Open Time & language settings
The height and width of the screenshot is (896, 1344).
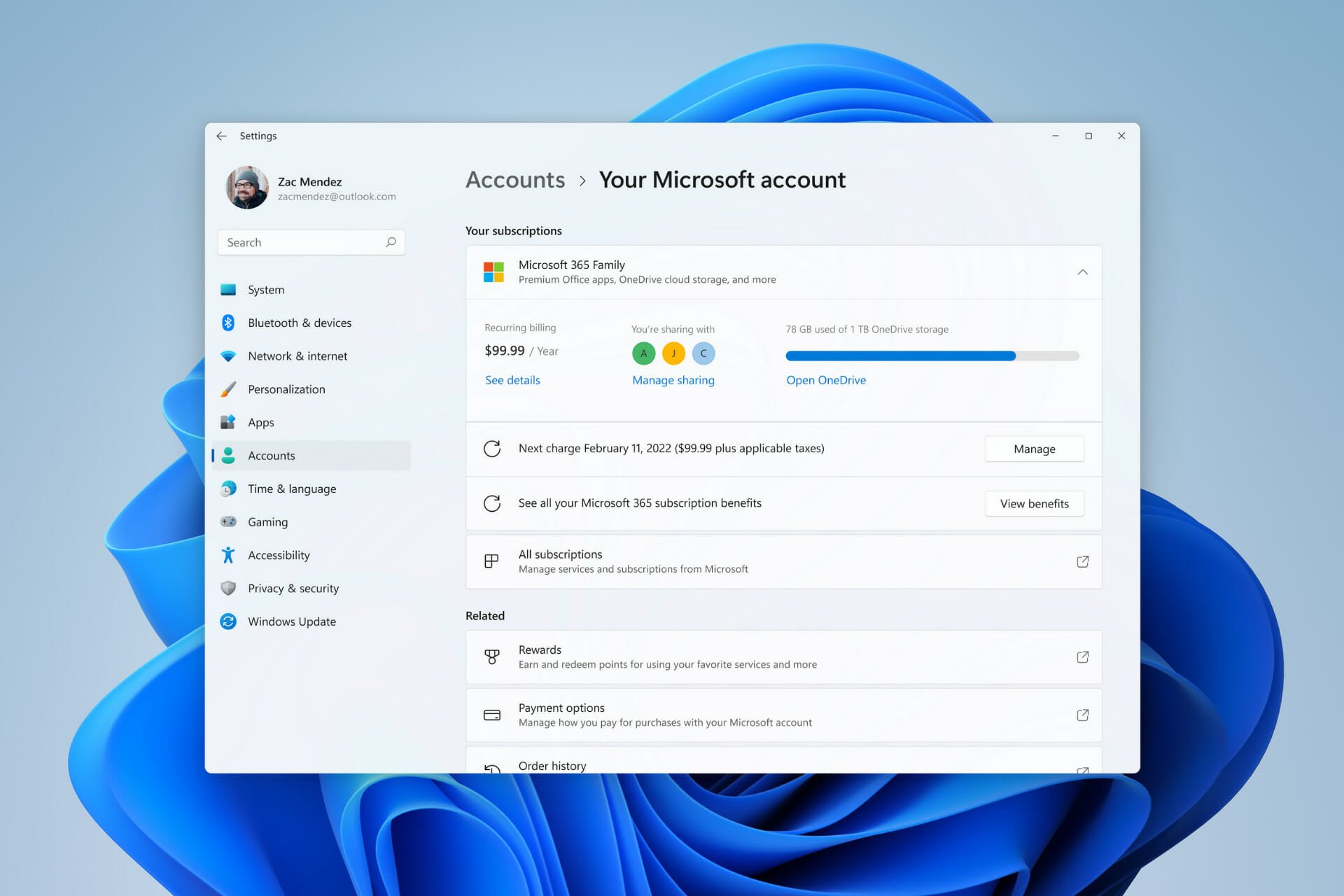tap(292, 488)
